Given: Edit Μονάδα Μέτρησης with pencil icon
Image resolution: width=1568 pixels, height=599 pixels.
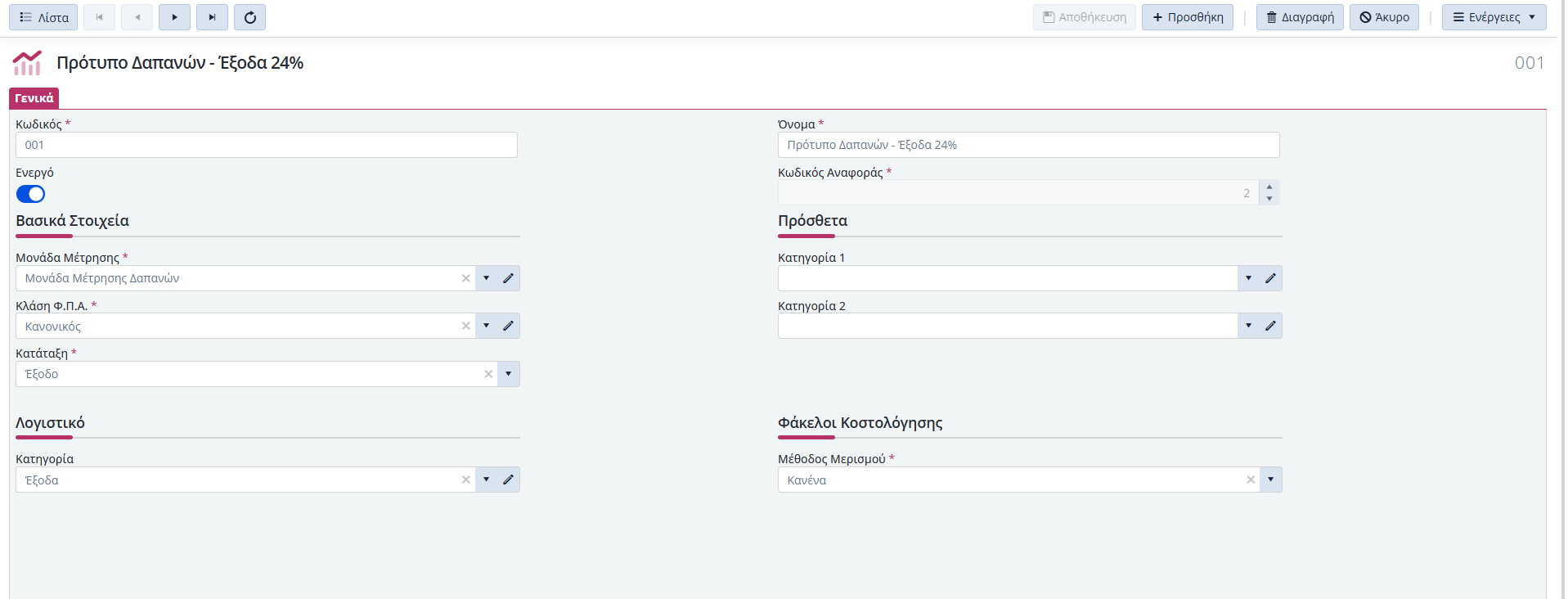Looking at the screenshot, I should coord(508,278).
